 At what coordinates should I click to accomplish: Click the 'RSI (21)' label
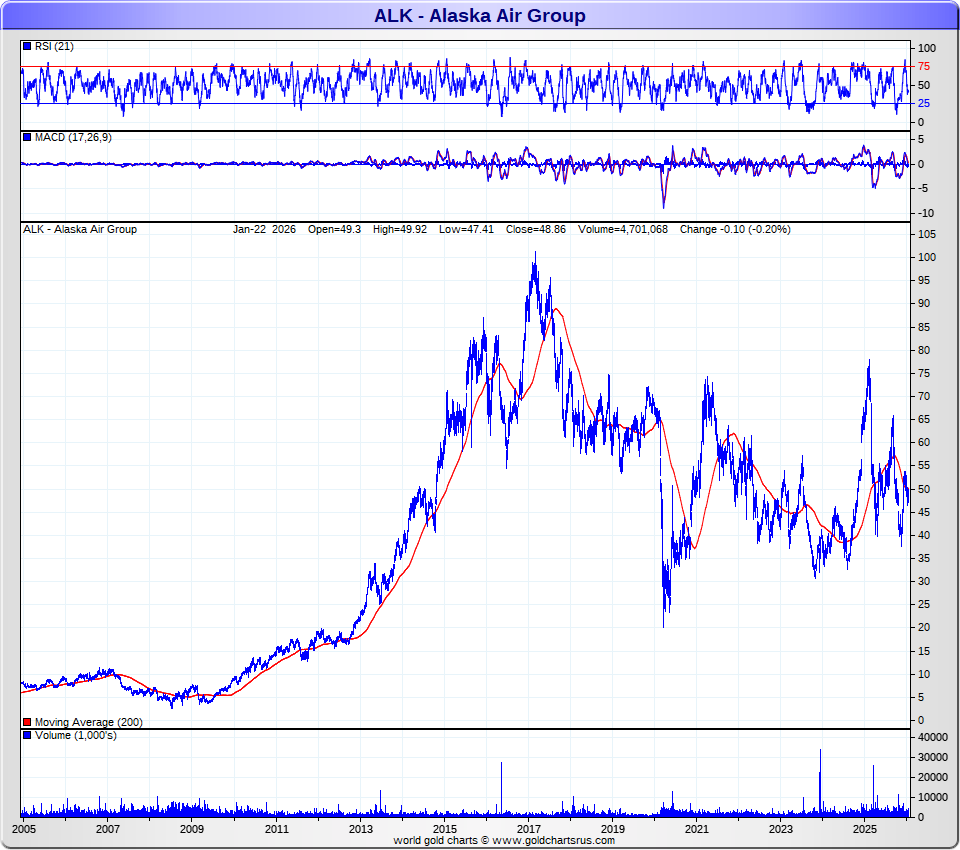[54, 47]
